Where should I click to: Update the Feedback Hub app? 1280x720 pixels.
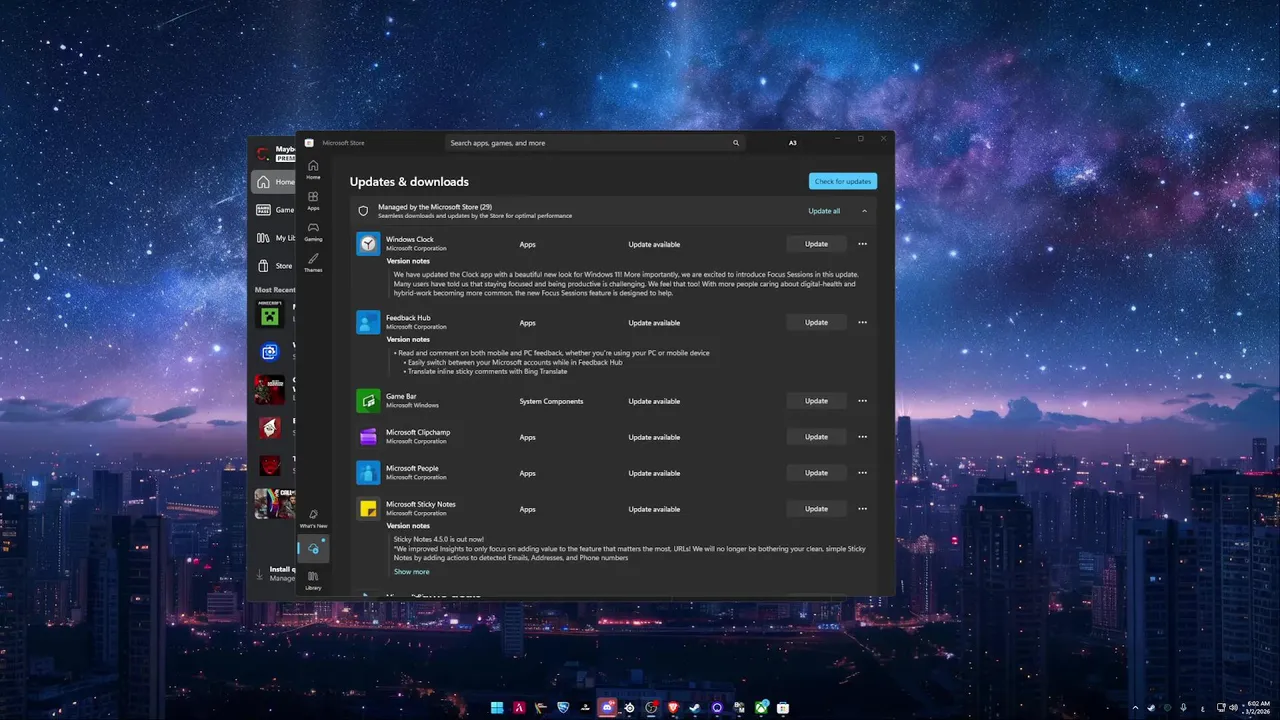816,322
